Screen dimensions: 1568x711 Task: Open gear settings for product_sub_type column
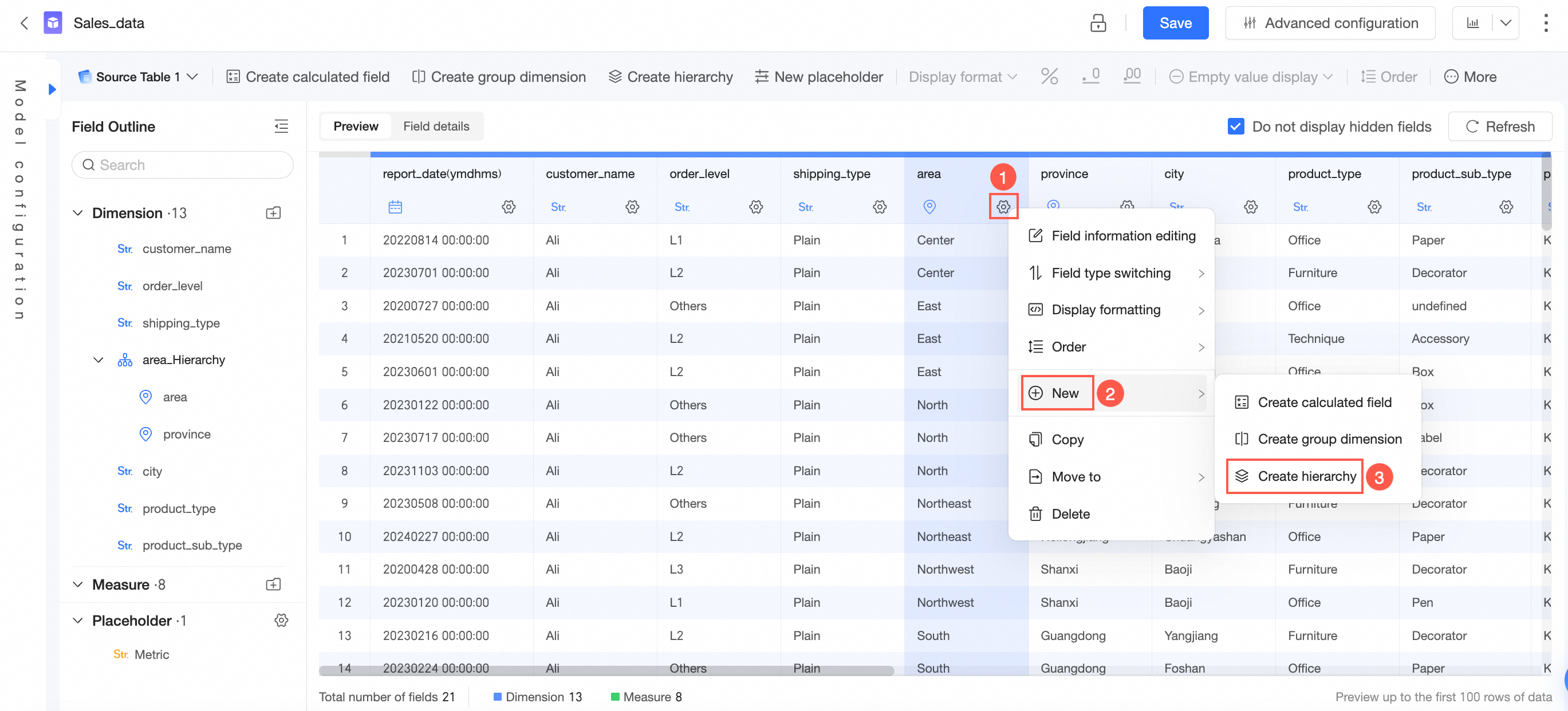click(1506, 207)
